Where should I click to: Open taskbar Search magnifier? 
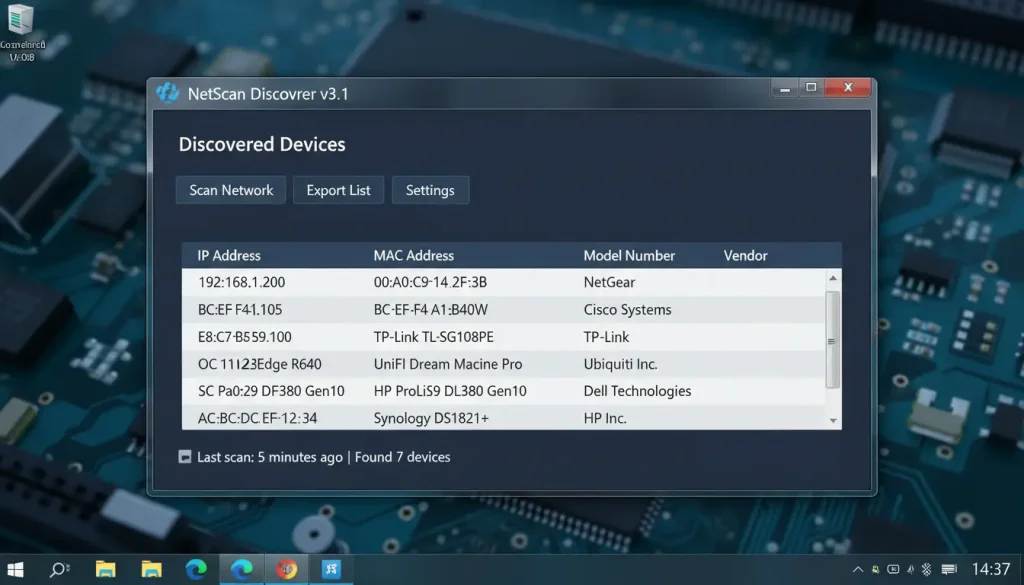pos(59,569)
